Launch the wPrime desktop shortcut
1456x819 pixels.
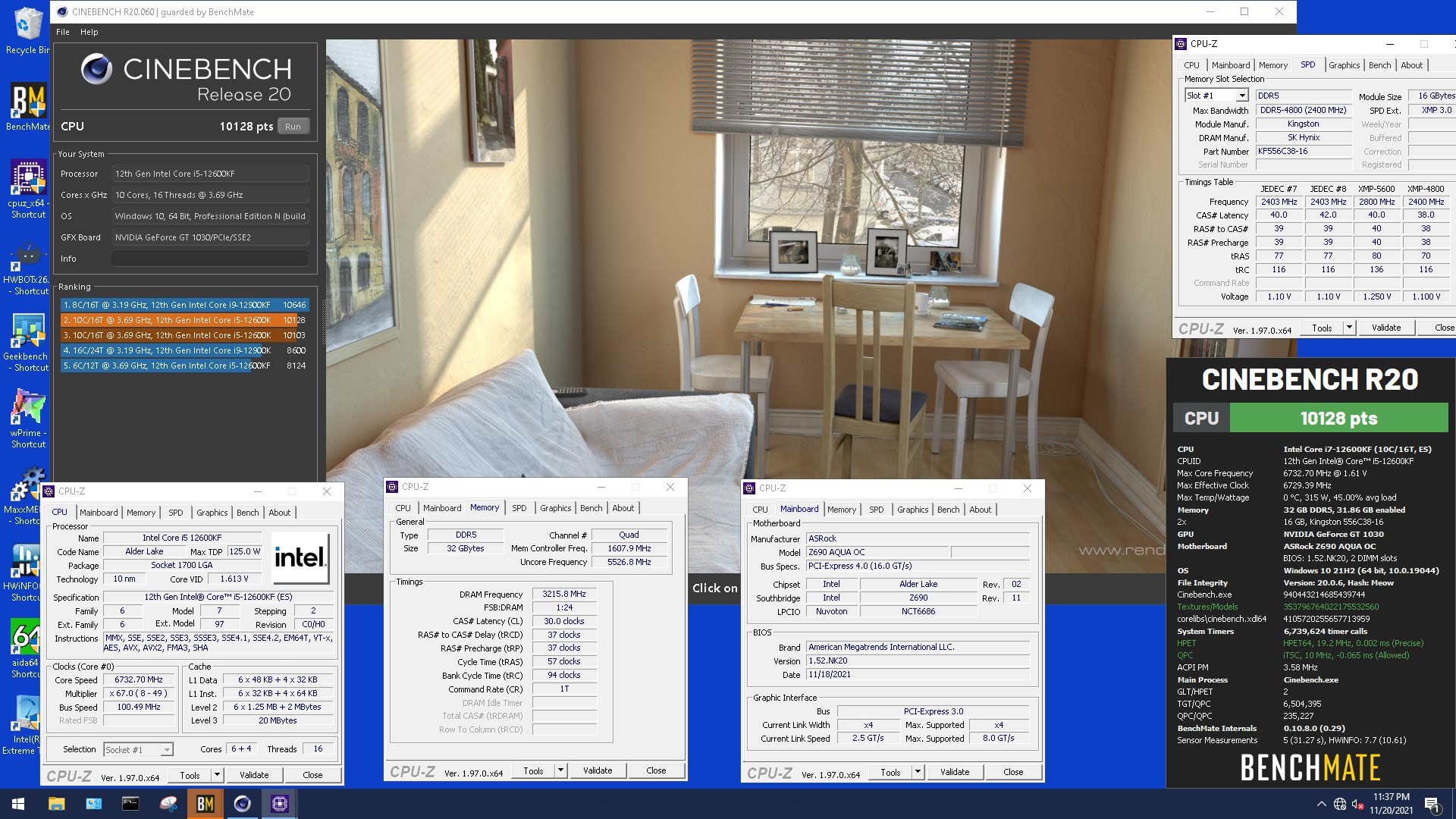27,417
